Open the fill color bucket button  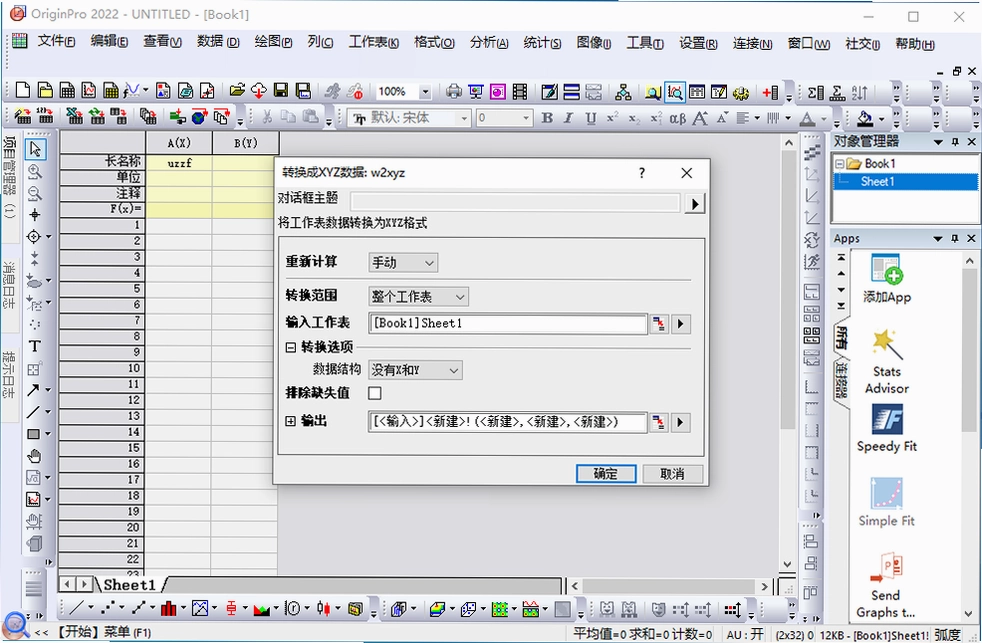point(865,118)
